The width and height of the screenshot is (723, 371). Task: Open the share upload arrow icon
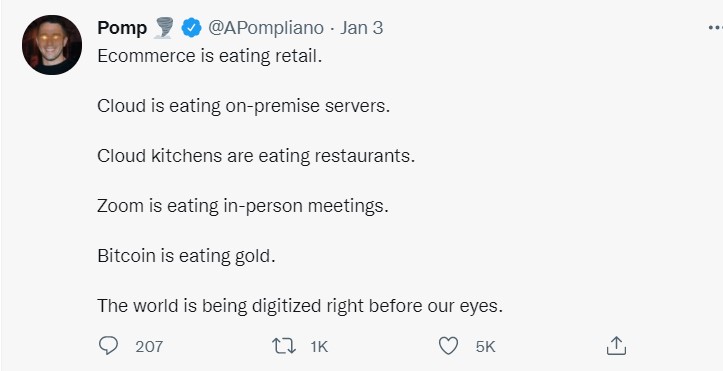pyautogui.click(x=616, y=345)
